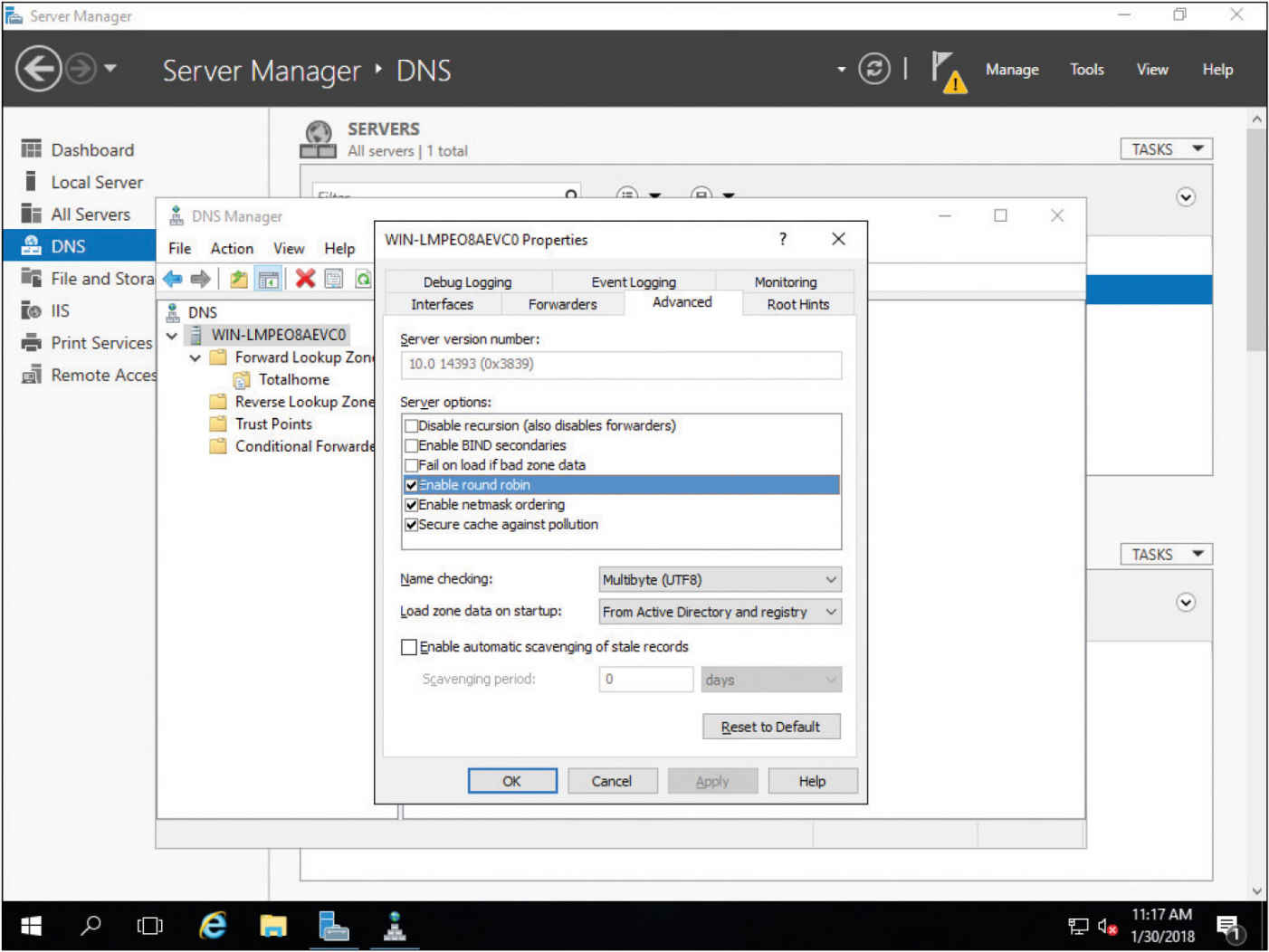The image size is (1269, 952).
Task: Click the Server version number field
Action: pyautogui.click(x=621, y=365)
